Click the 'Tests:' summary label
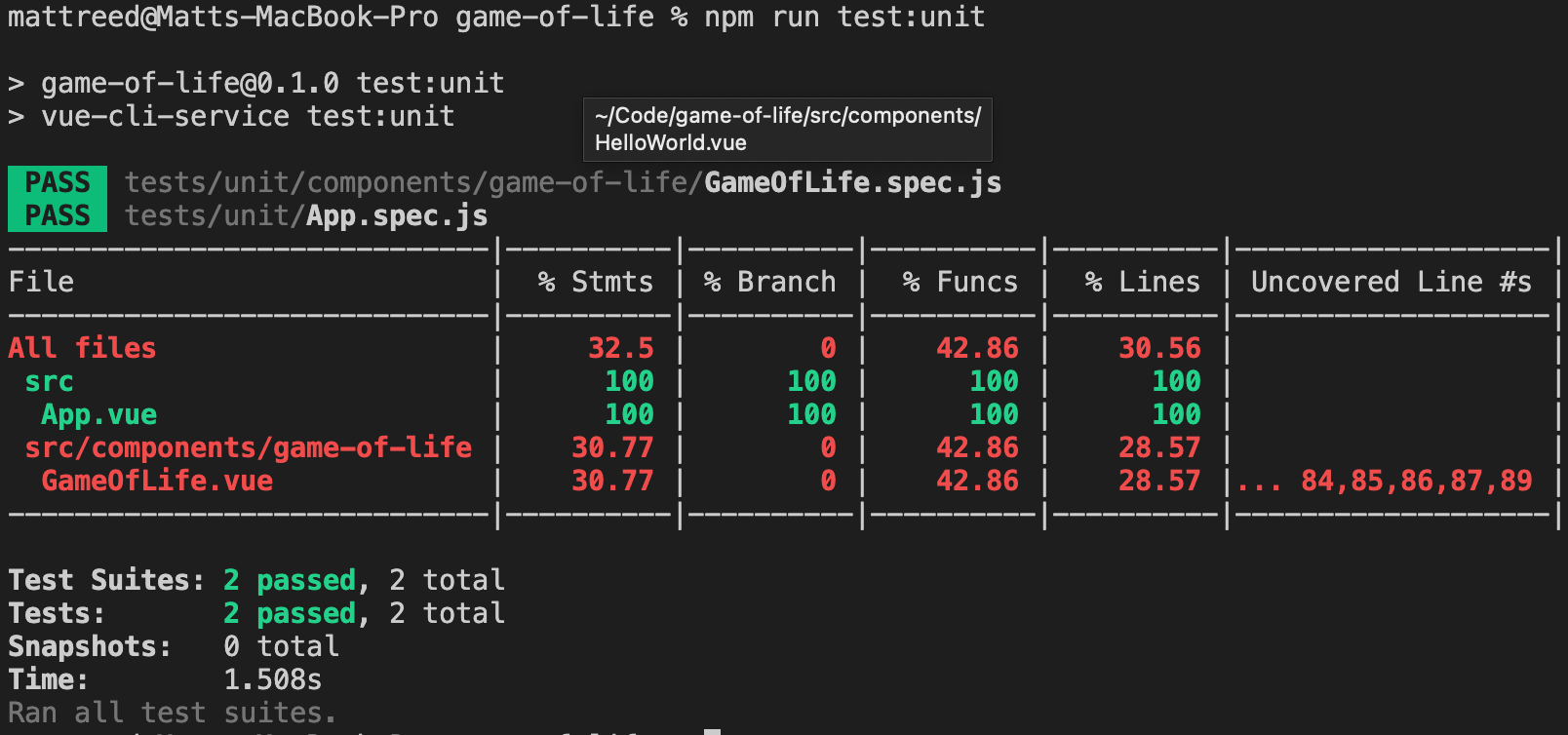This screenshot has height=735, width=1568. point(57,613)
